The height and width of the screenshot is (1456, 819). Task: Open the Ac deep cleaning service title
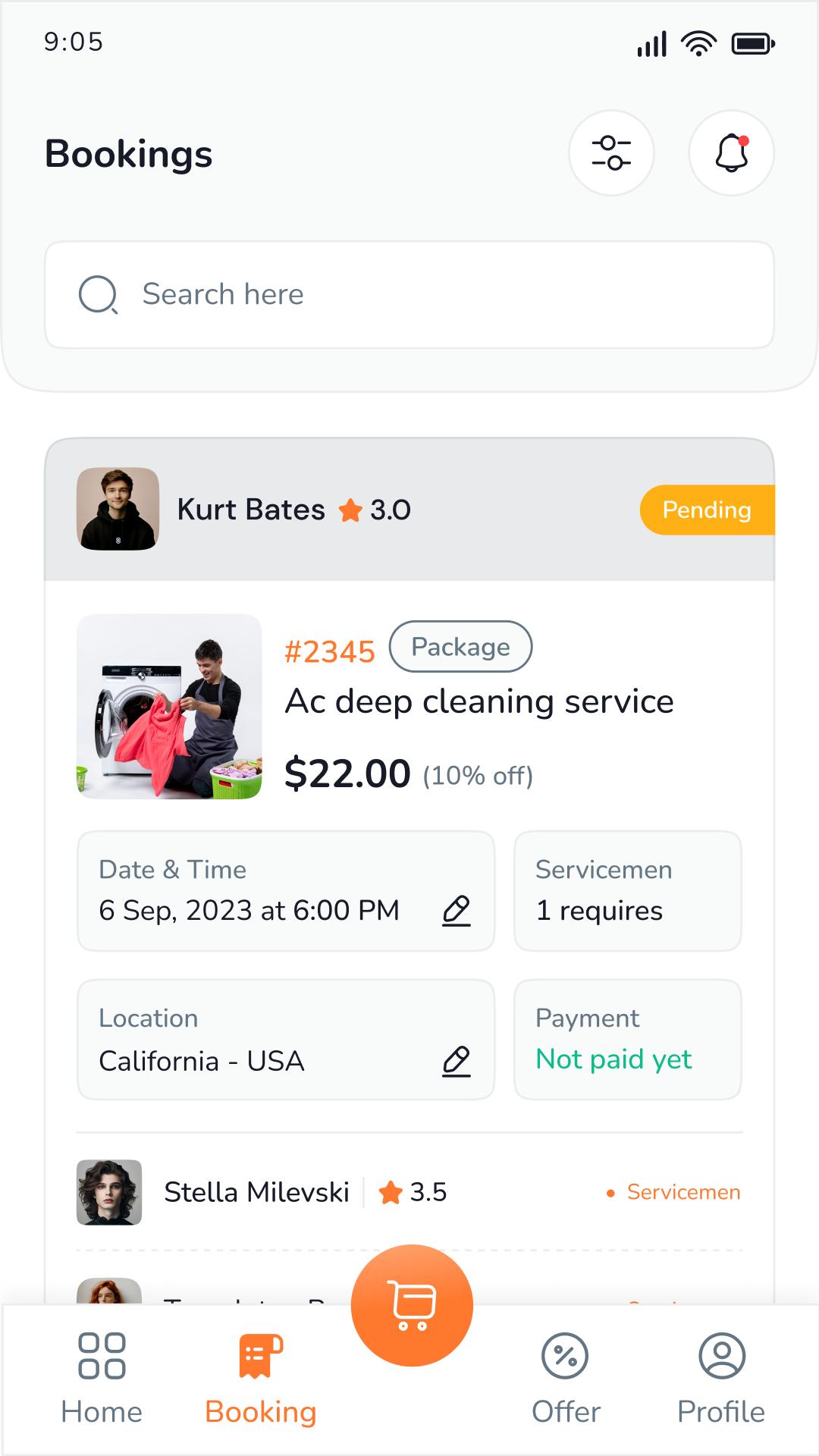pos(479,701)
